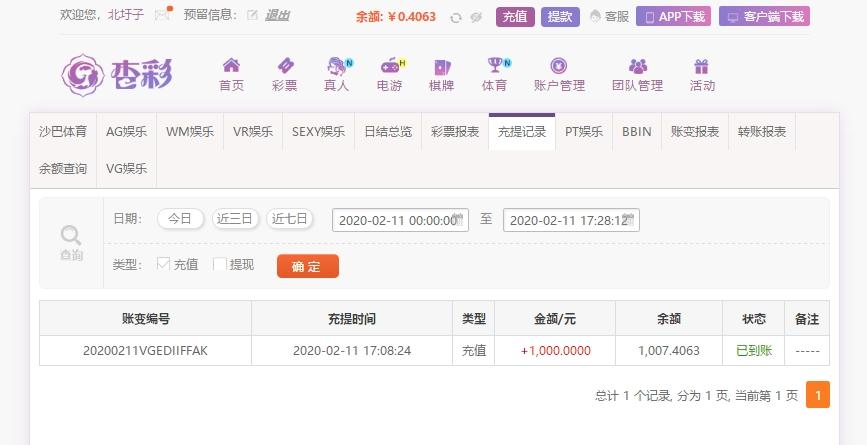Open calendar icon in end date field
The width and height of the screenshot is (867, 445).
[628, 217]
